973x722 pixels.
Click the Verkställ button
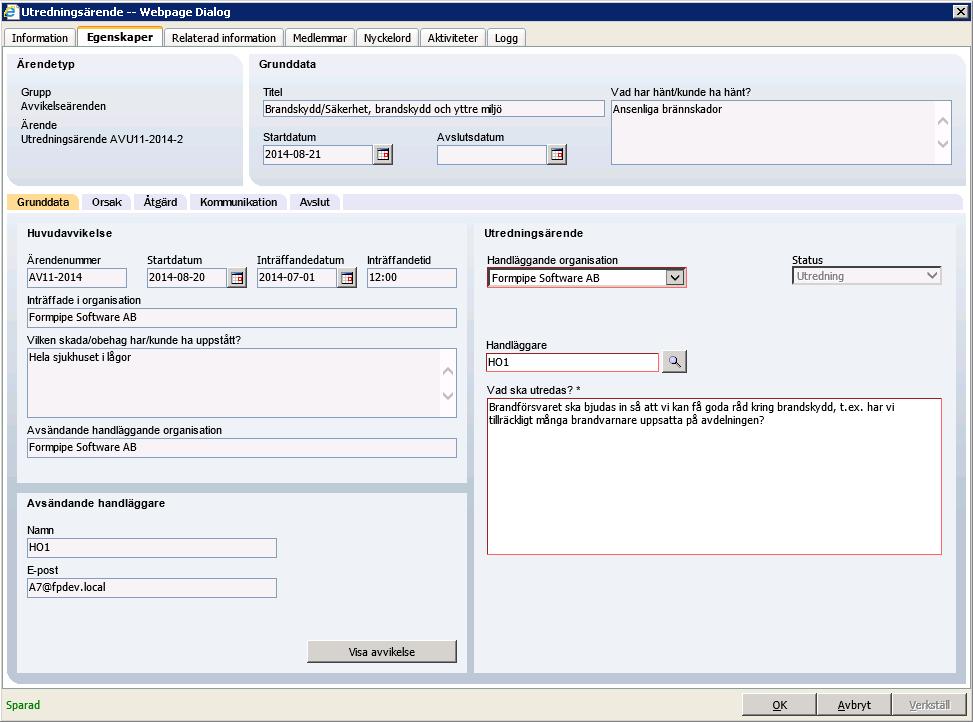(x=929, y=705)
